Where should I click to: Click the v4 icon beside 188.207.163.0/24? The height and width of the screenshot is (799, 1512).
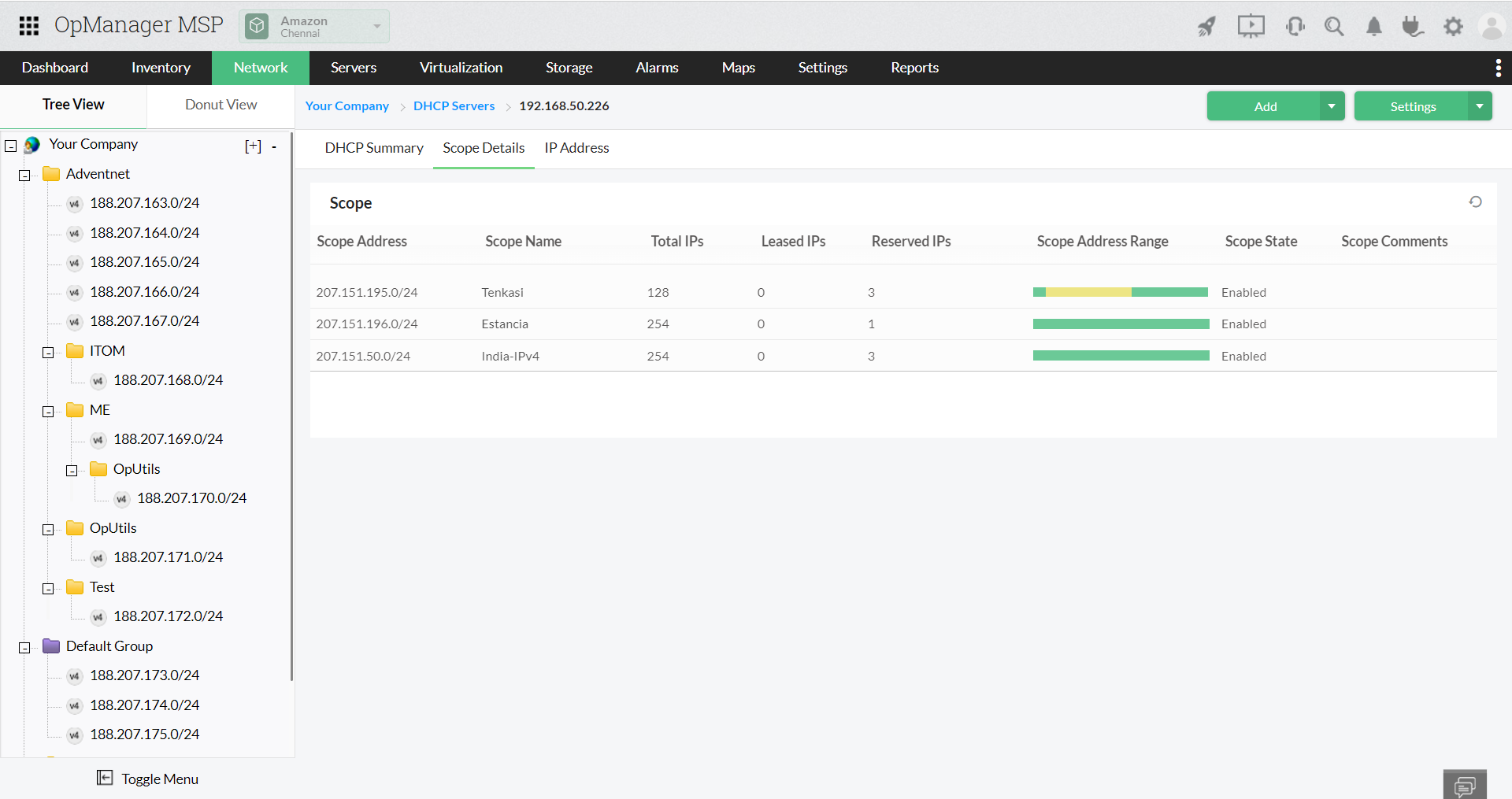click(x=74, y=204)
